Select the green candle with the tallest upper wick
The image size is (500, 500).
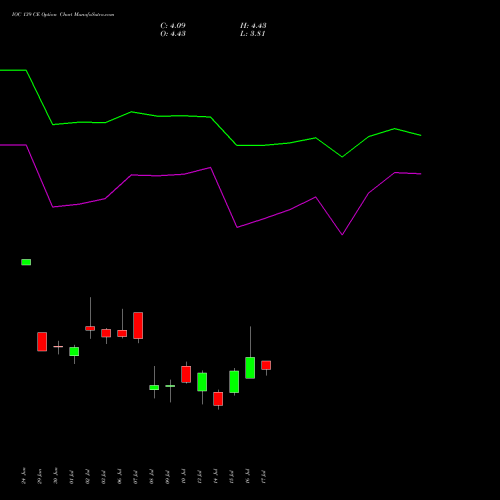coord(250,368)
